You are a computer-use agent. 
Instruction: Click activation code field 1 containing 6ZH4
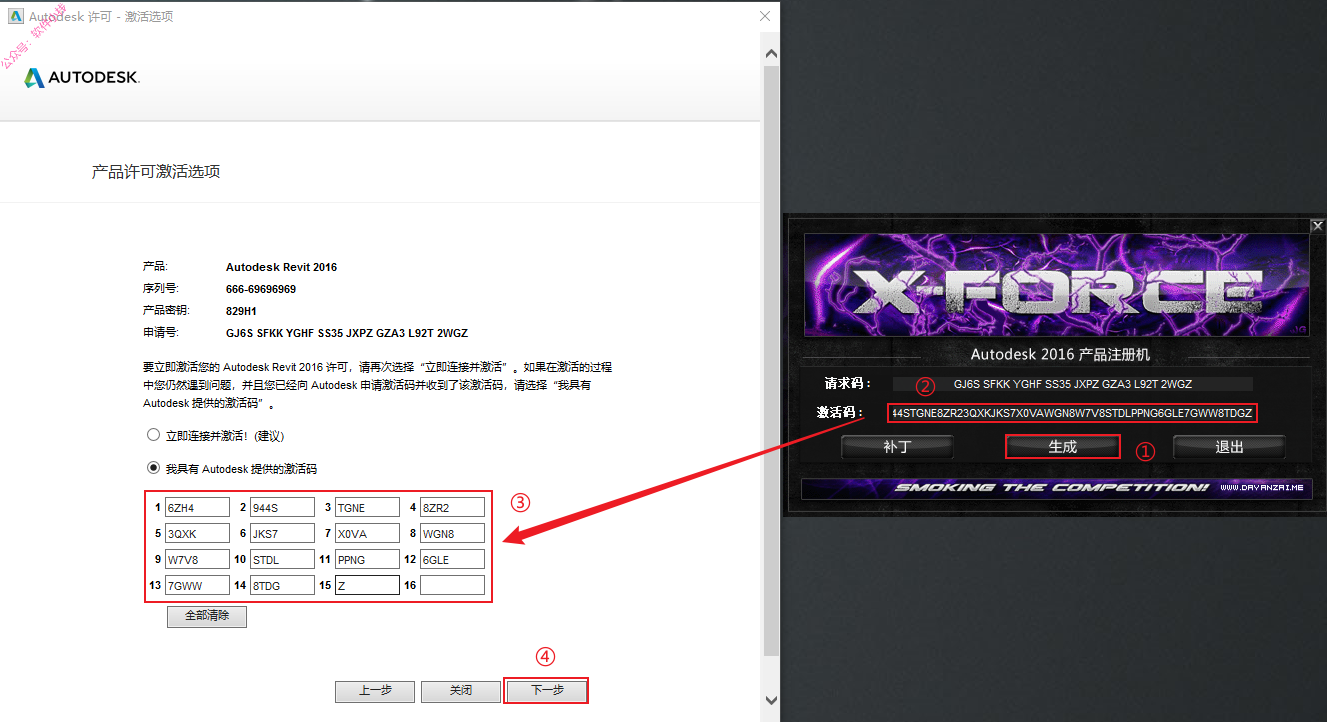197,507
